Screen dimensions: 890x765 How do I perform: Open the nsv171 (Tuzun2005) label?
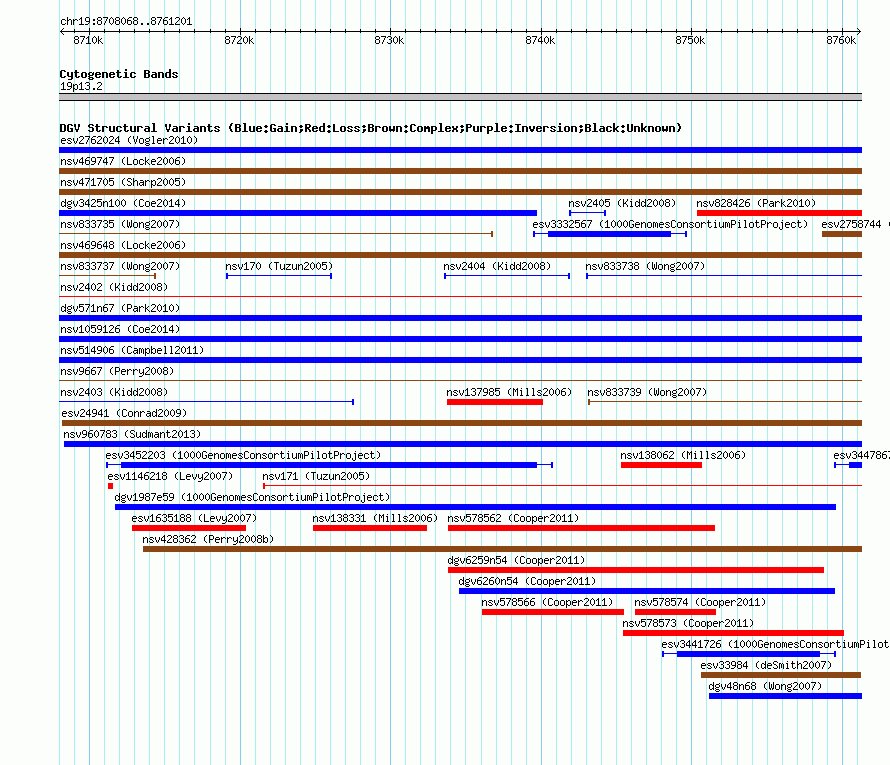[x=316, y=476]
